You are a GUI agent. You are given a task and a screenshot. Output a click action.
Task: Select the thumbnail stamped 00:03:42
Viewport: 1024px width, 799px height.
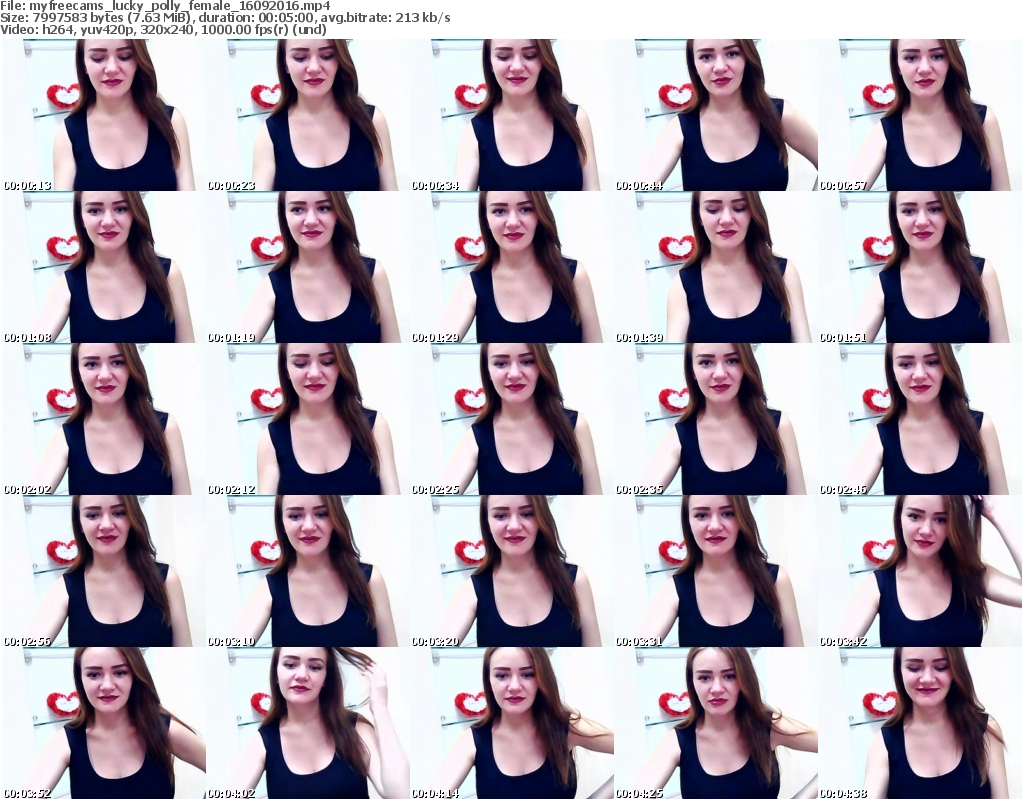click(x=920, y=571)
